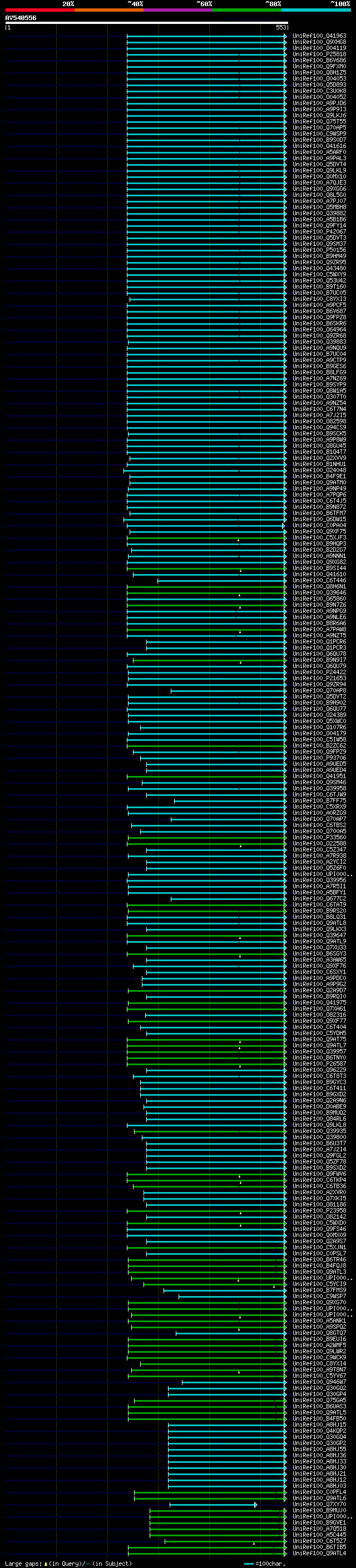Select hit label UniRef100_B9N7Z6

tap(319, 605)
